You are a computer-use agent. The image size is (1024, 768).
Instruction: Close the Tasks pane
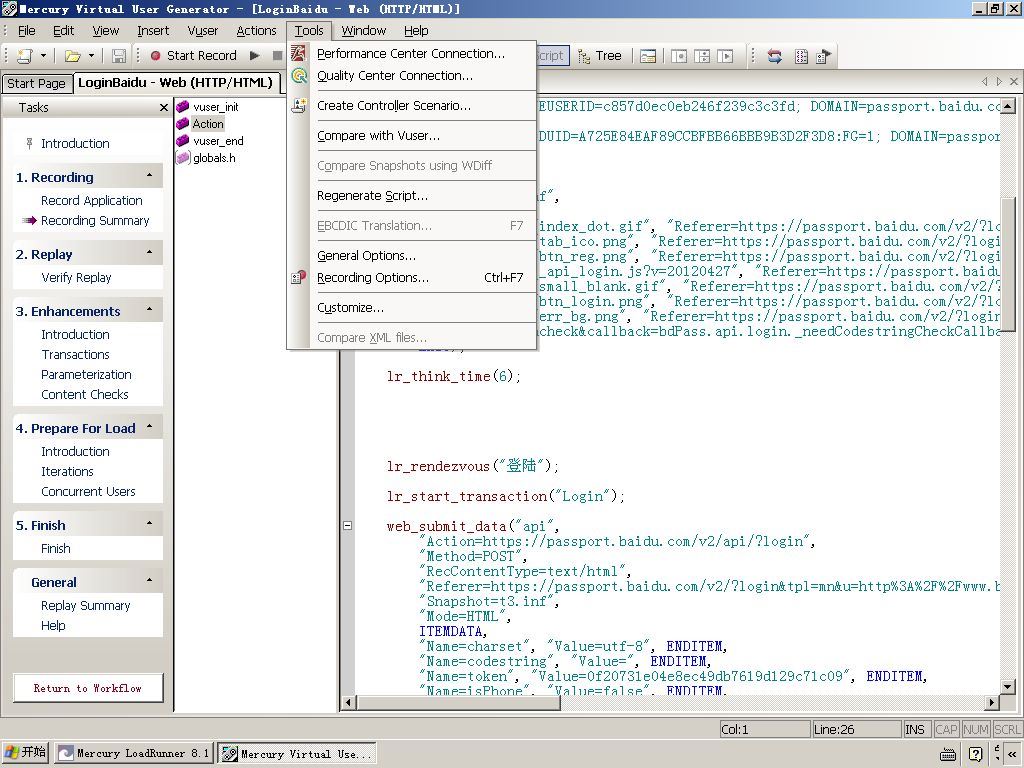(164, 108)
